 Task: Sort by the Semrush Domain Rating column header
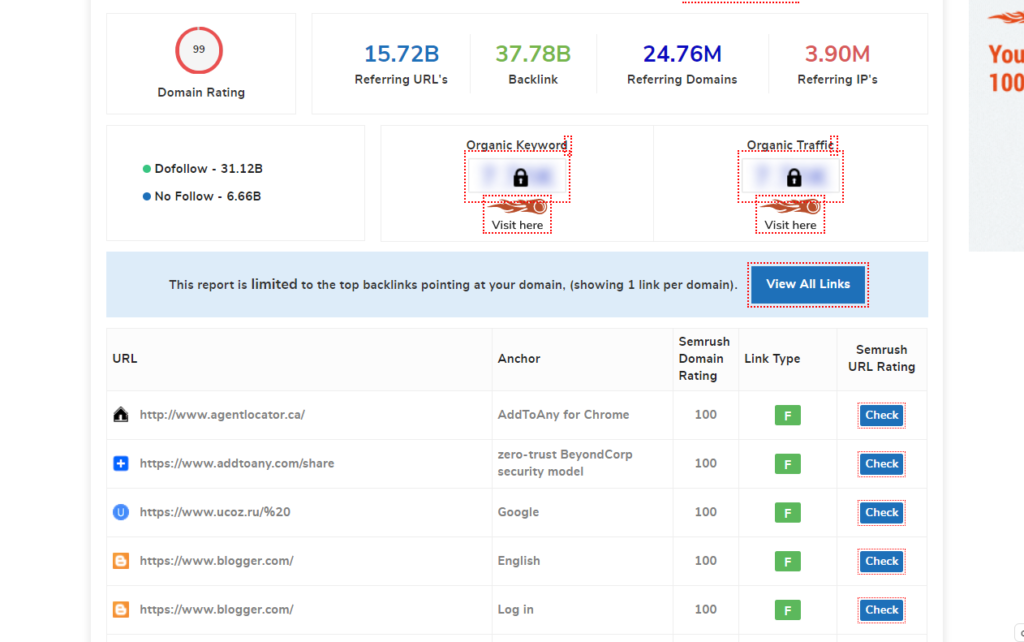pos(704,358)
